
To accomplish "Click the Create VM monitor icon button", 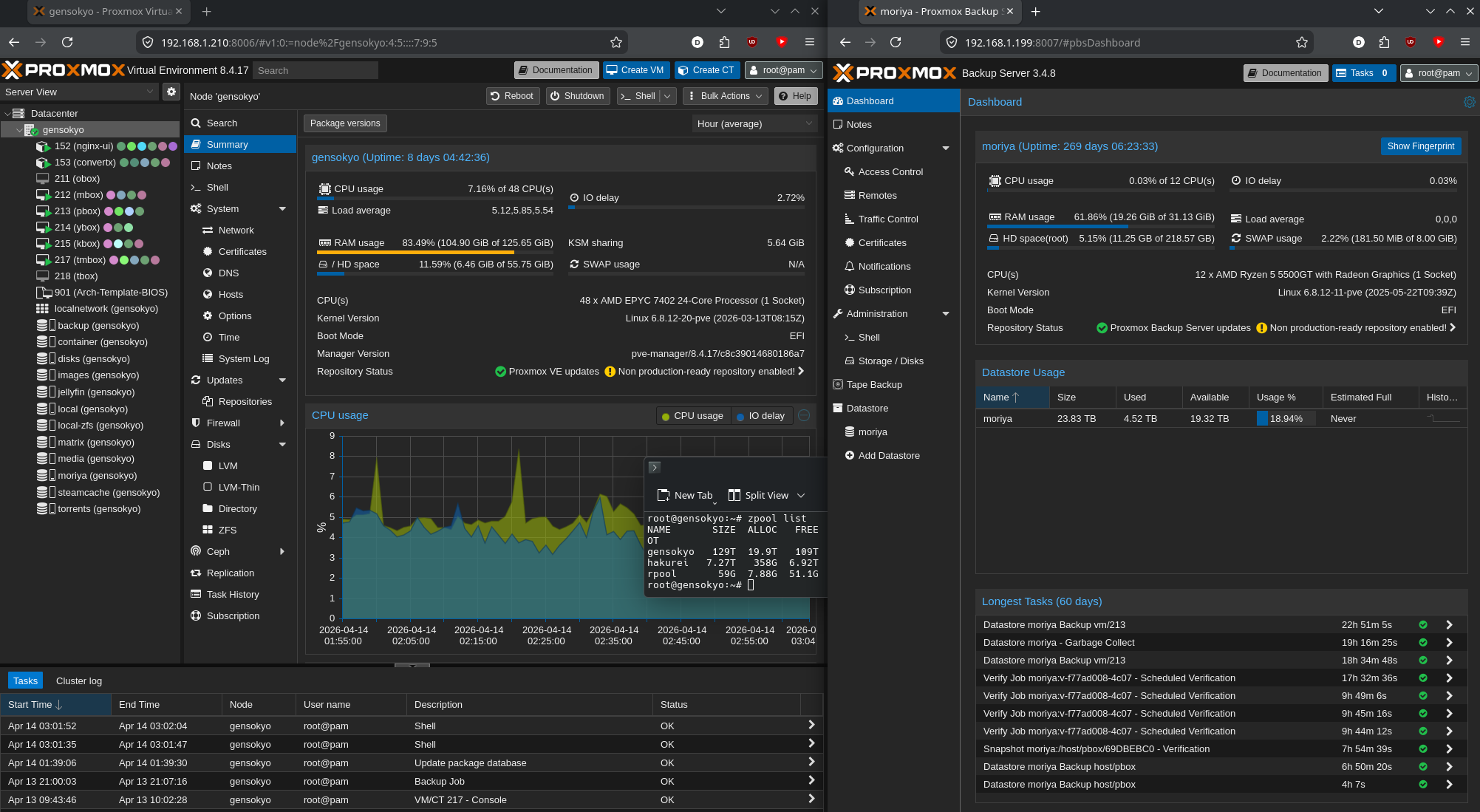I will [x=612, y=70].
